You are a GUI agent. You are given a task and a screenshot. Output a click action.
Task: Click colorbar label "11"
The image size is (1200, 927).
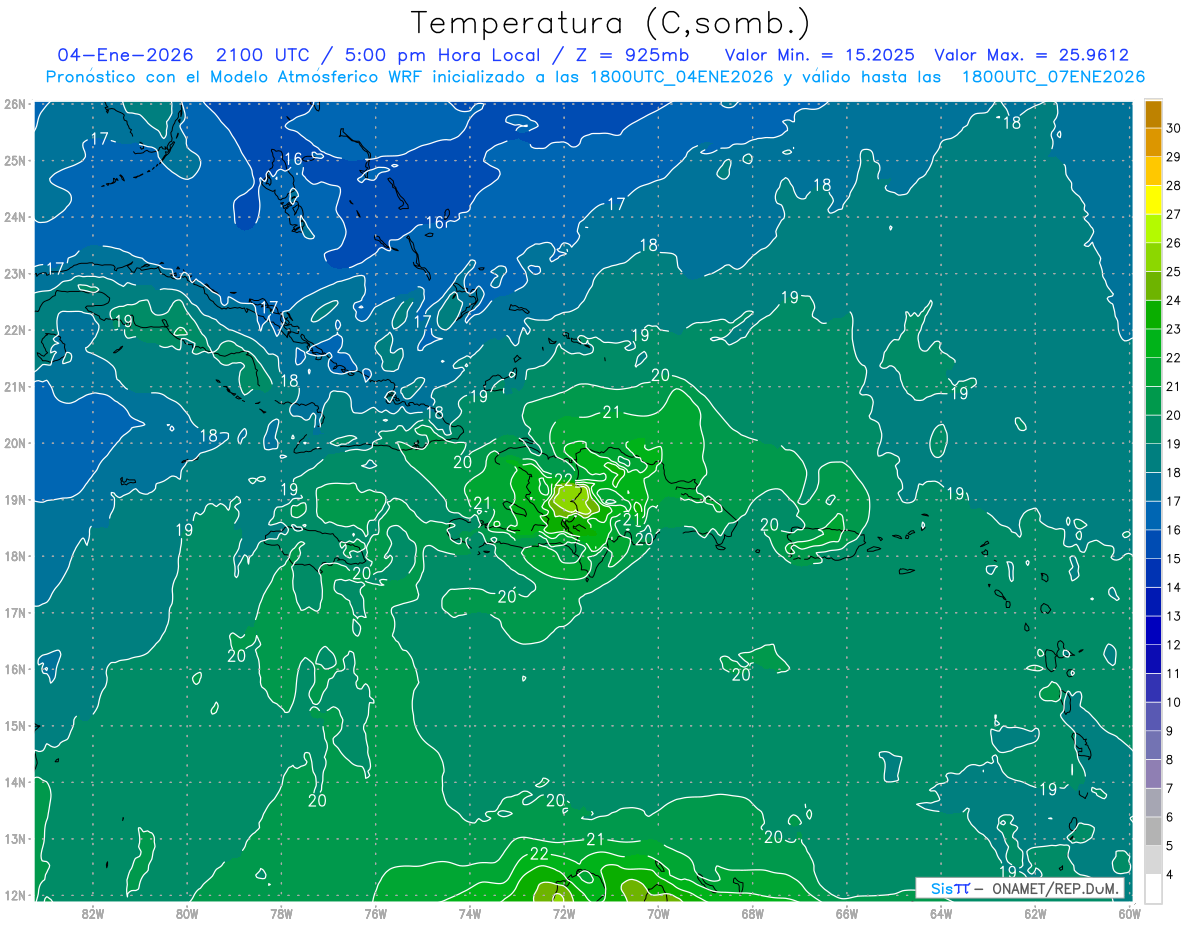click(1174, 674)
